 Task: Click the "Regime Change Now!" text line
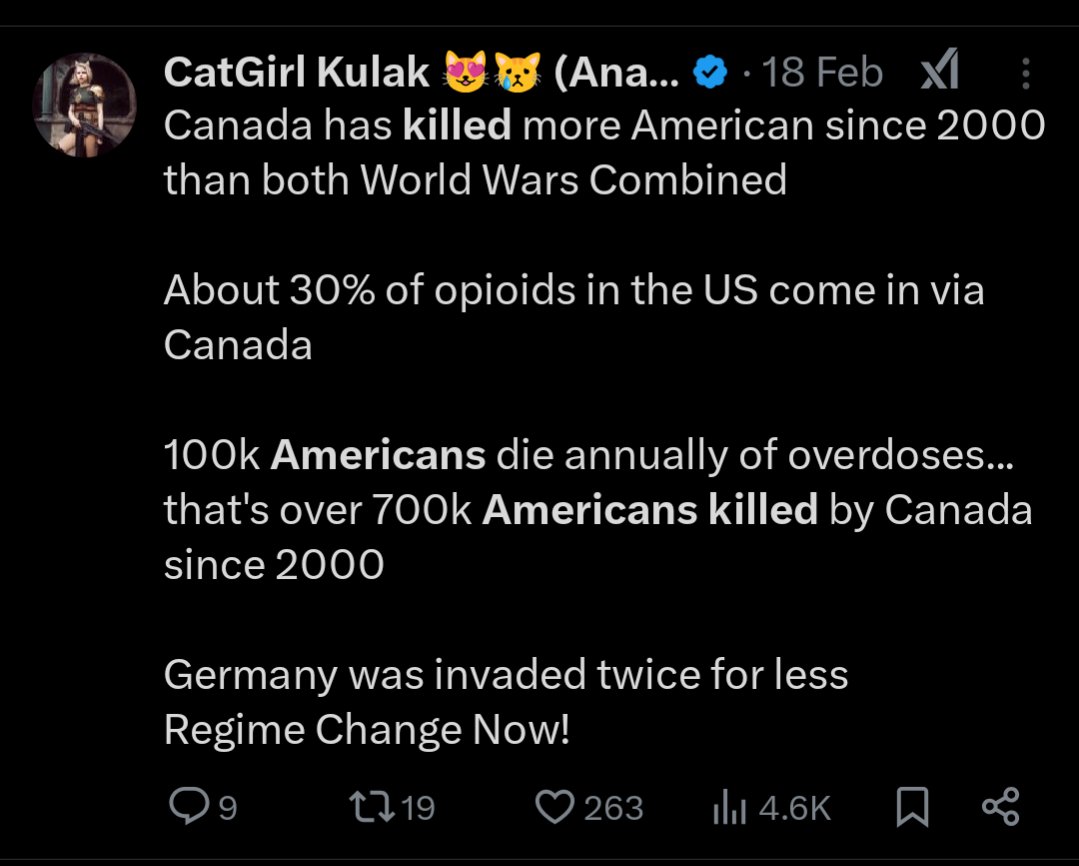click(366, 730)
